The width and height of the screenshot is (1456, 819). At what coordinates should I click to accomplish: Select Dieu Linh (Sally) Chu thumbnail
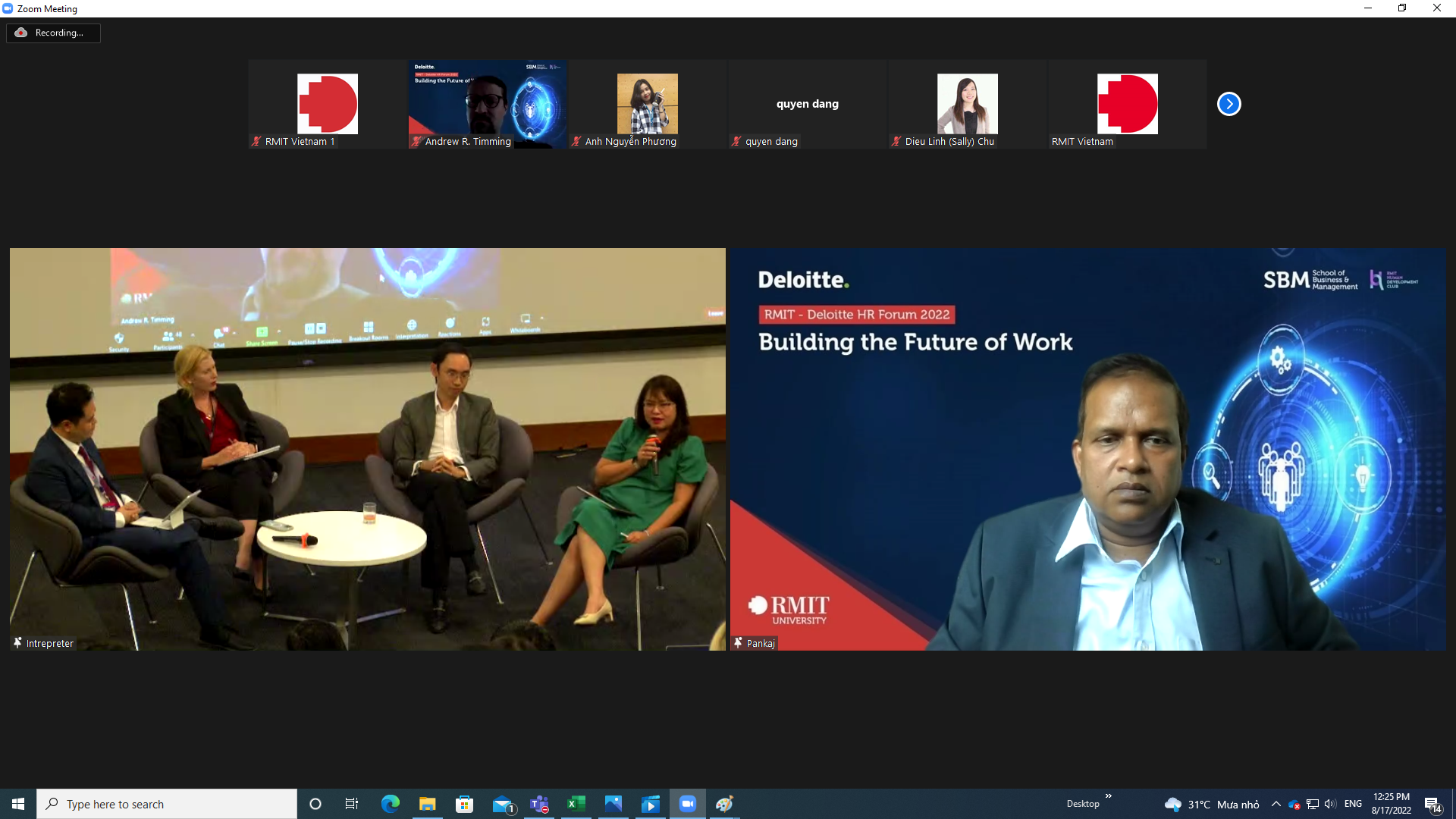tap(968, 104)
